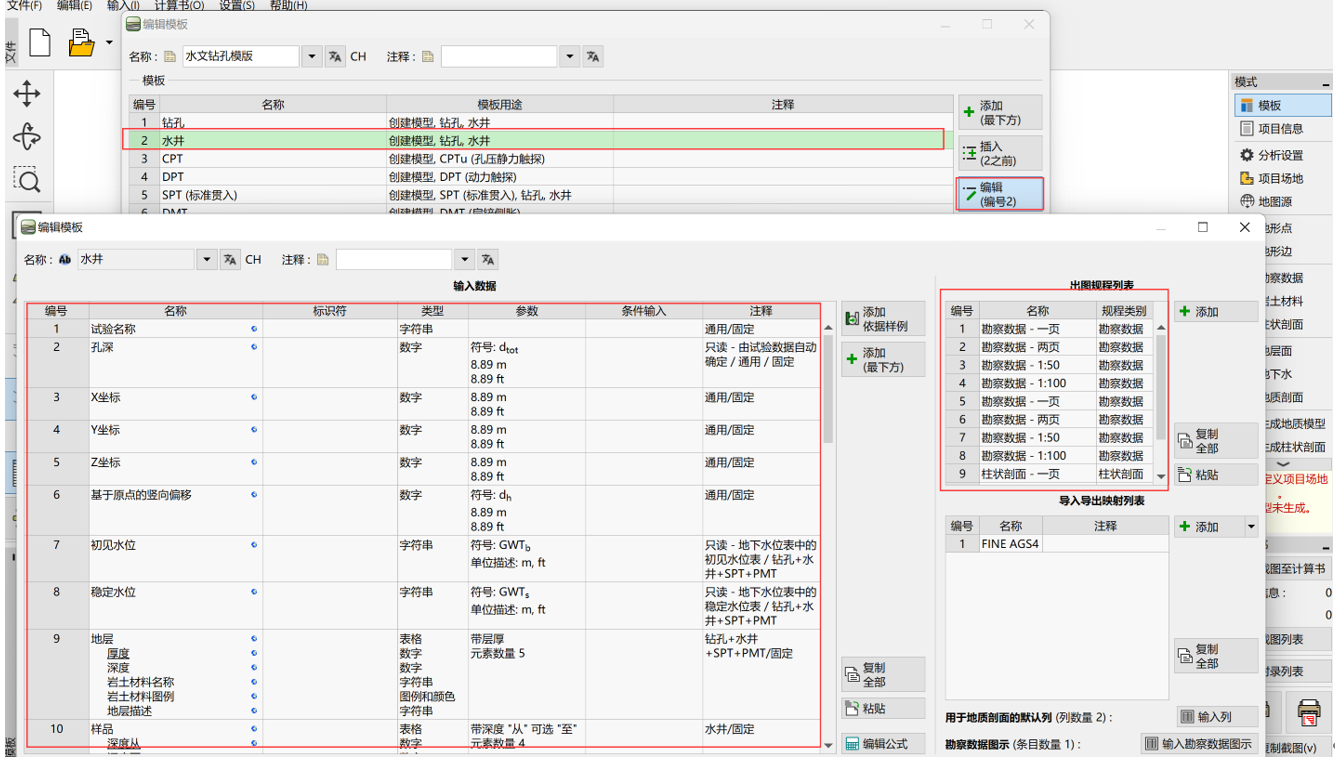Click 添加 (最下方) in back template window
Screen dimensions: 1335x761
[1000, 112]
